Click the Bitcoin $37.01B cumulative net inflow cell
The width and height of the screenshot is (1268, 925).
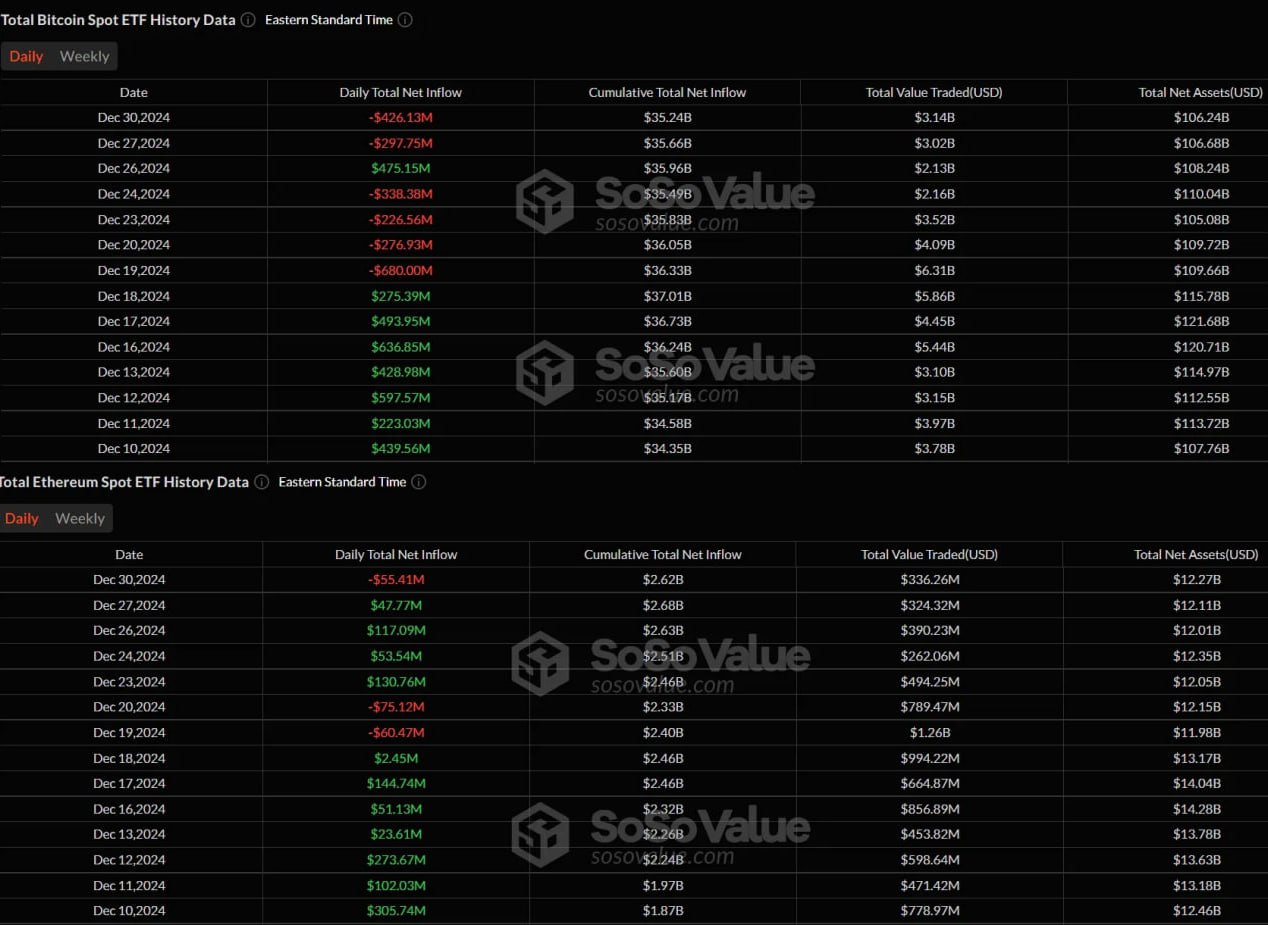[x=667, y=296]
